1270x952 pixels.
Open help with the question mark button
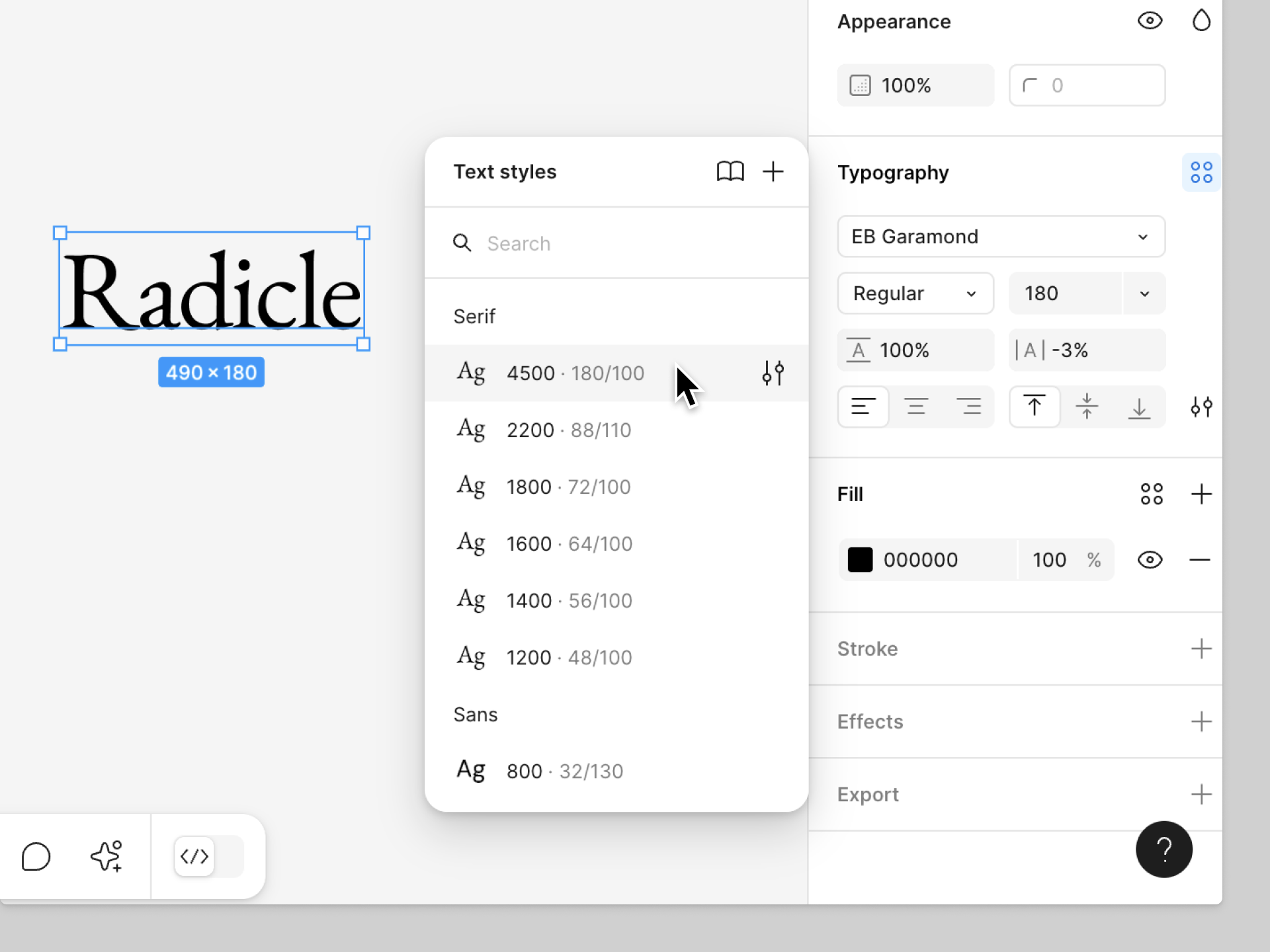pyautogui.click(x=1164, y=849)
